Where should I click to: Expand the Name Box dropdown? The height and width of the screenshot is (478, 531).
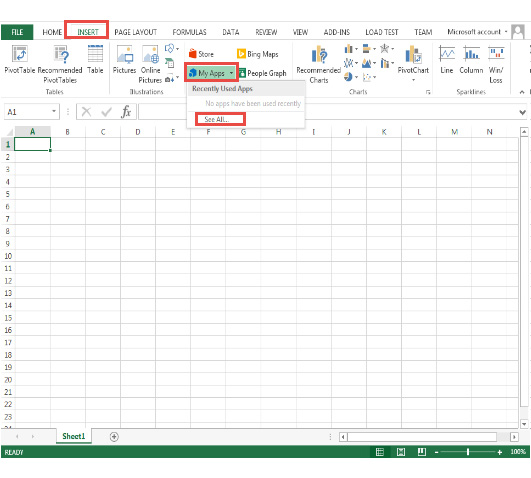pos(54,111)
